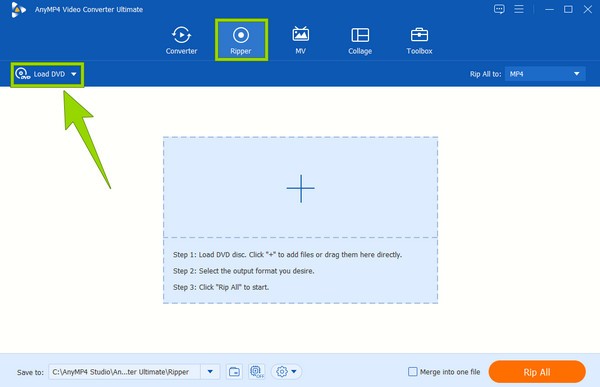Open the MV tab

coord(300,40)
